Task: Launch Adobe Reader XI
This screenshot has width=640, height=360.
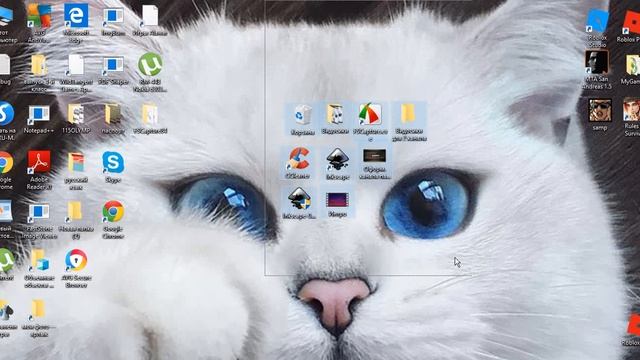Action: tap(39, 171)
